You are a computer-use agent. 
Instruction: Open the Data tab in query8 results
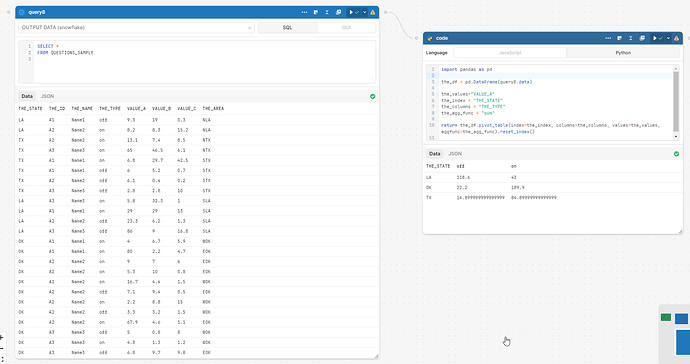click(x=27, y=96)
